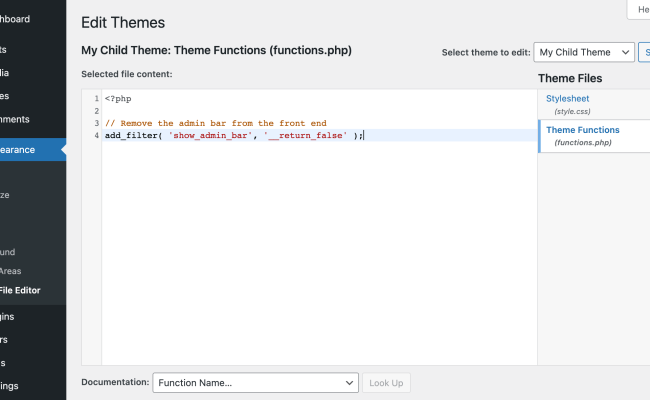The width and height of the screenshot is (650, 400).
Task: Click the 'Selected file content:' label
Action: [x=127, y=74]
